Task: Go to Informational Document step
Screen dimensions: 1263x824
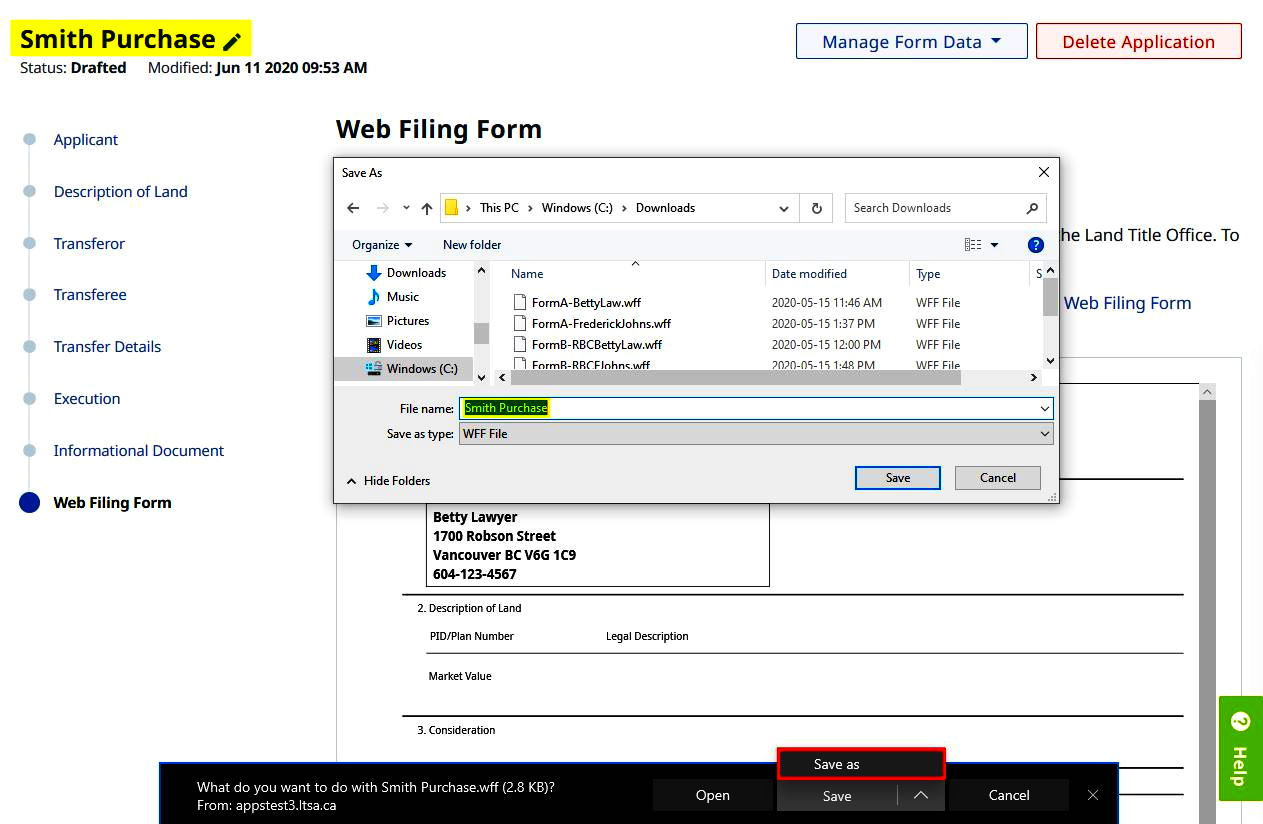Action: click(139, 451)
